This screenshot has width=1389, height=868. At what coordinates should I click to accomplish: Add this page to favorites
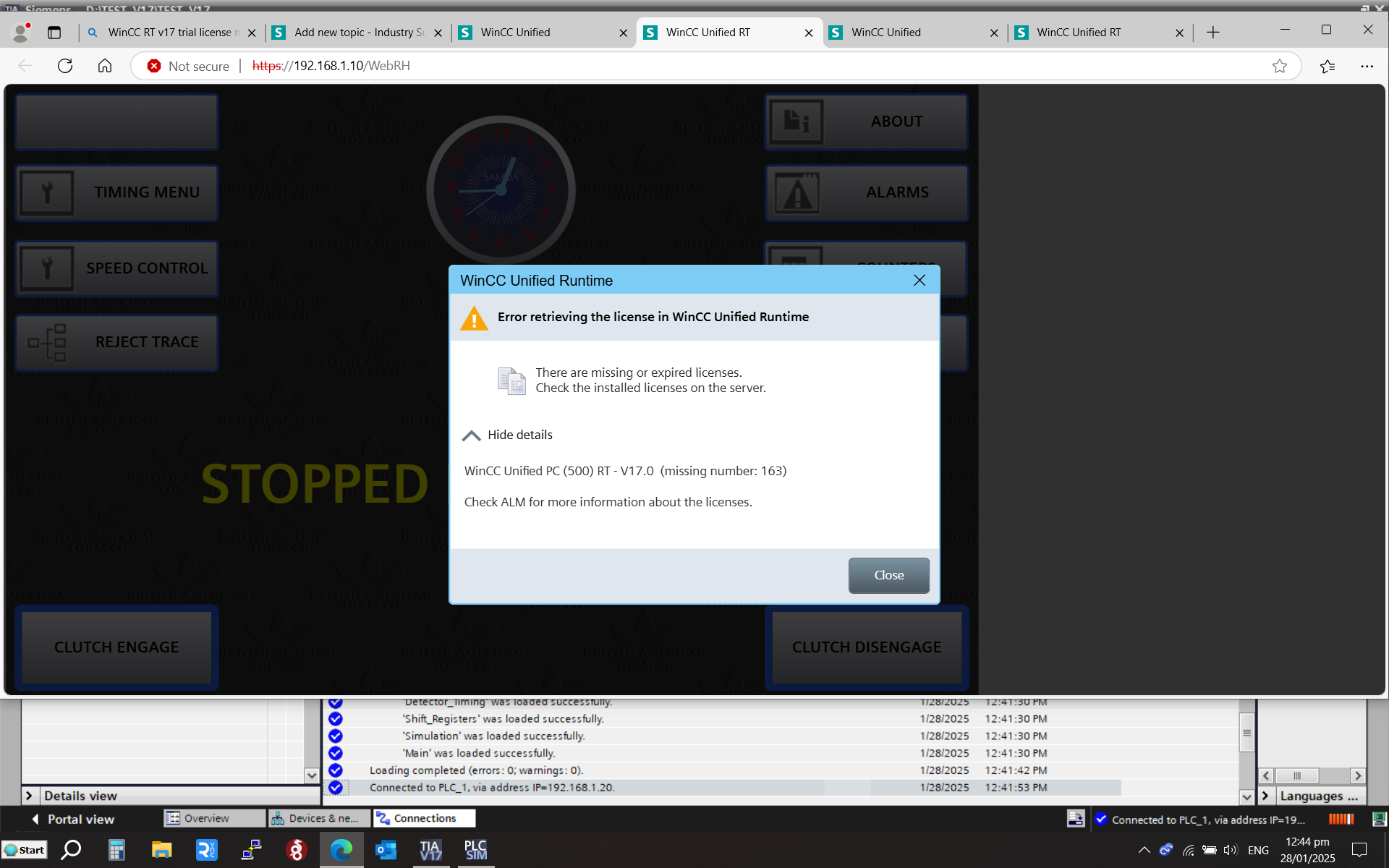coord(1279,66)
